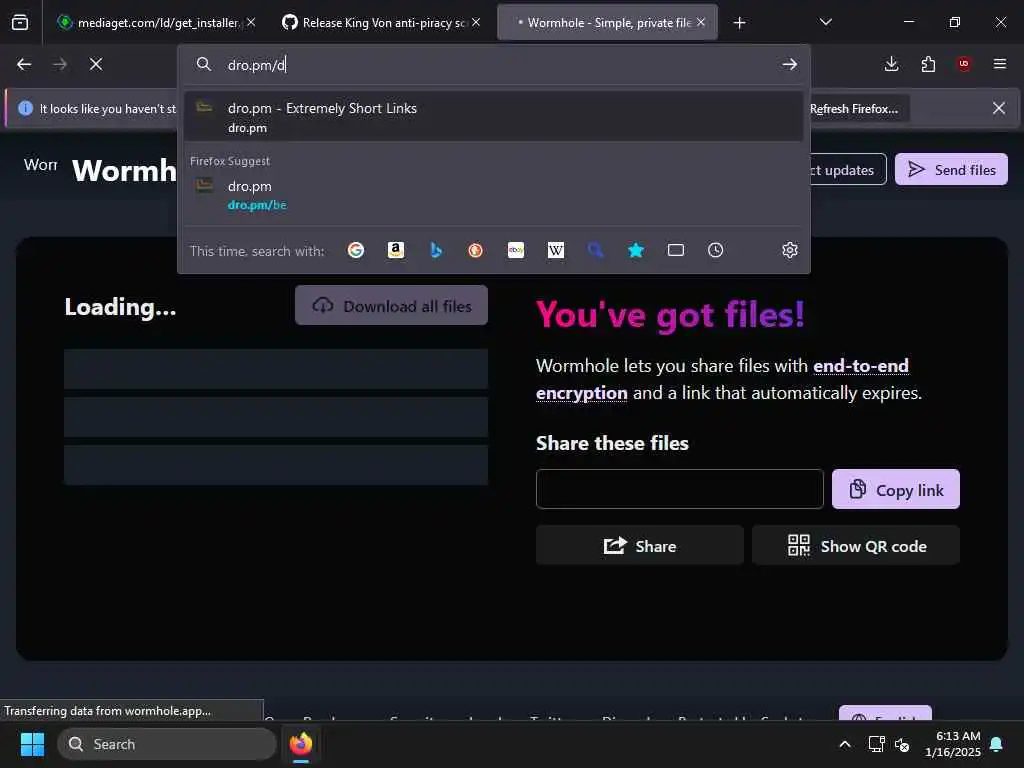The image size is (1024, 768).
Task: Open the uBlock Origin extension icon
Action: (x=964, y=64)
